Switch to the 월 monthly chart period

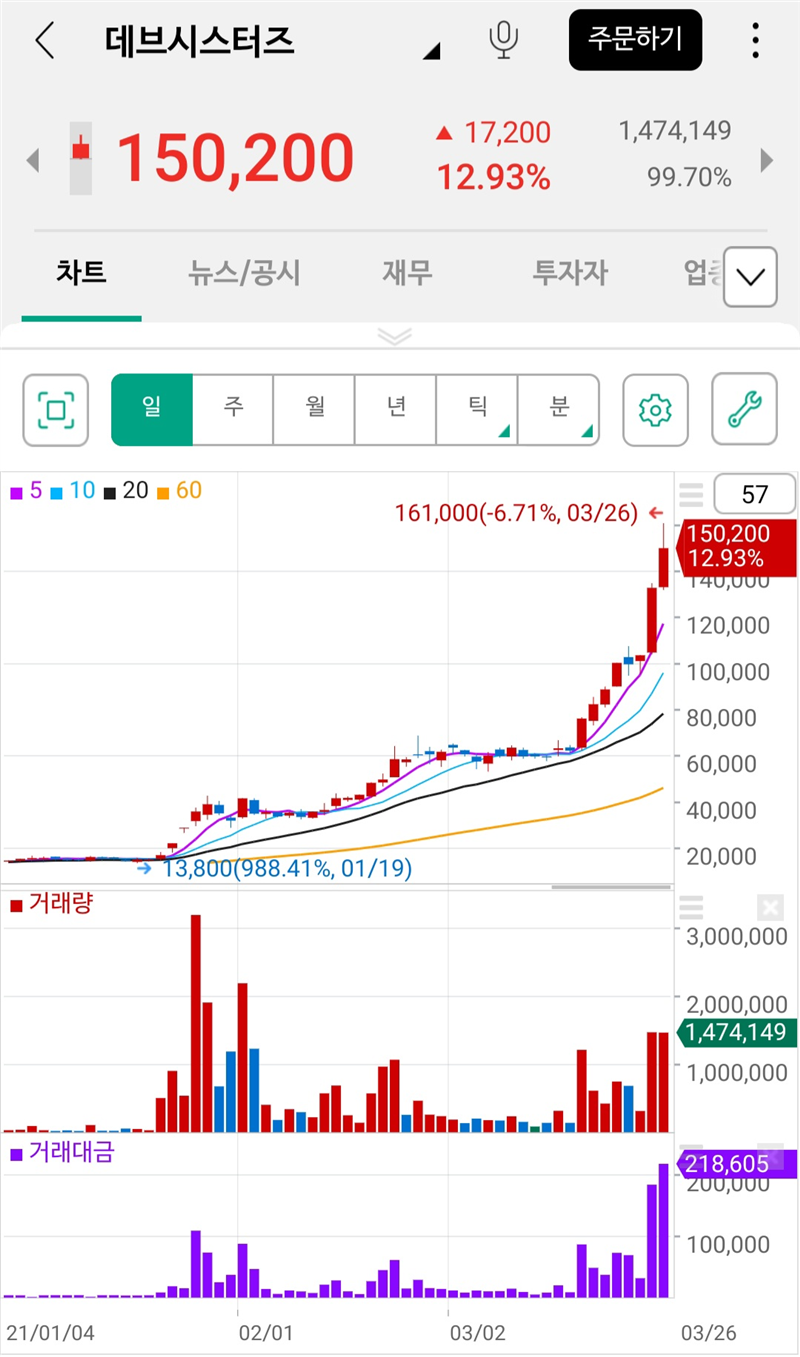click(x=315, y=409)
